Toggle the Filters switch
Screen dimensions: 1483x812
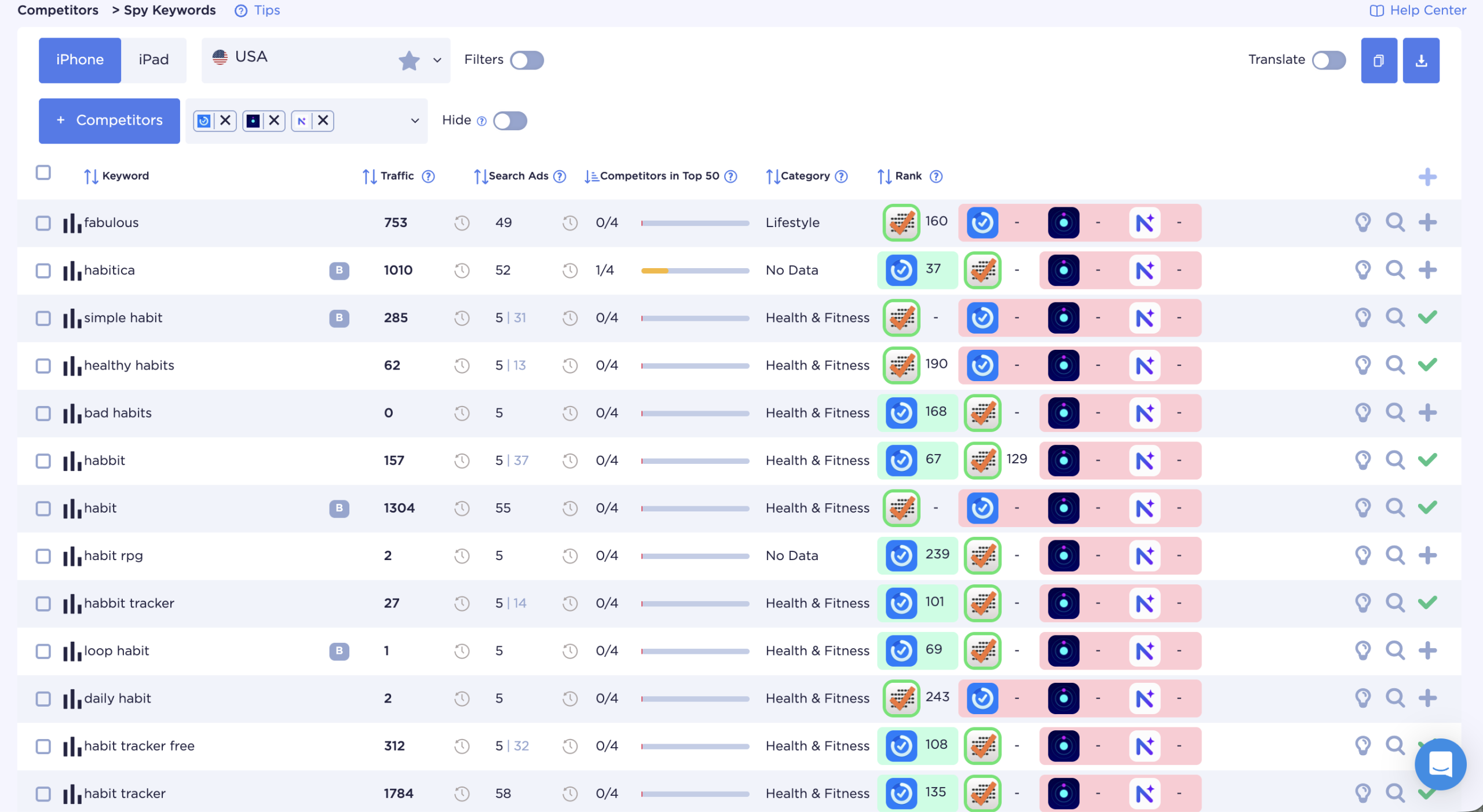tap(527, 60)
